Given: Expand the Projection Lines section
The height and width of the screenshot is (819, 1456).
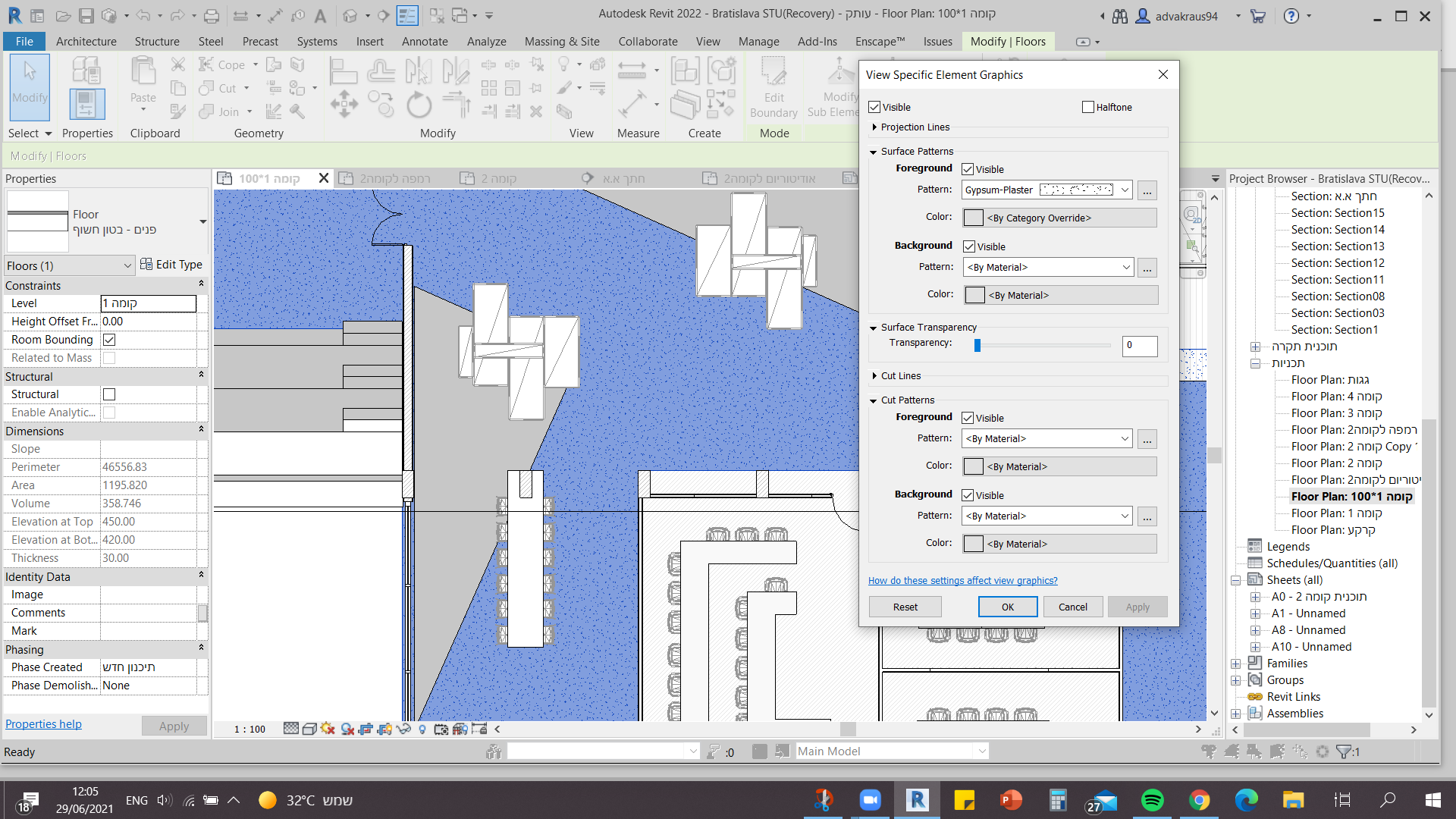Looking at the screenshot, I should 874,127.
